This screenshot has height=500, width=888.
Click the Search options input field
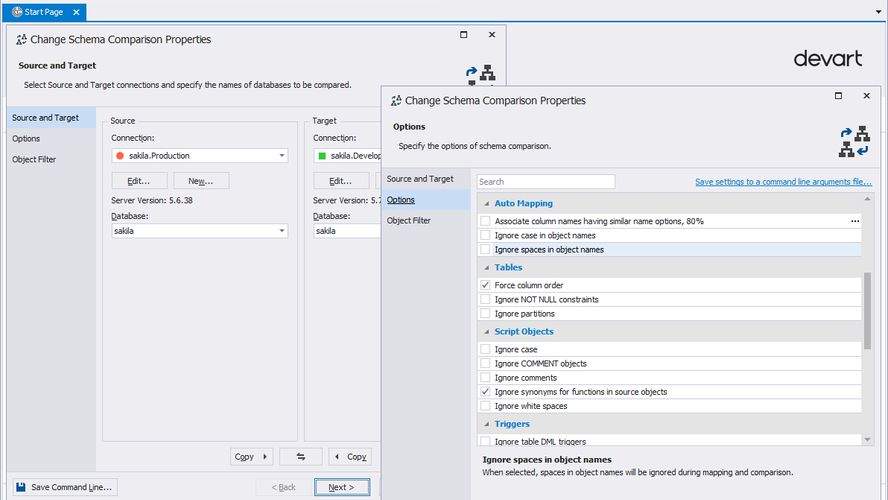coord(545,182)
